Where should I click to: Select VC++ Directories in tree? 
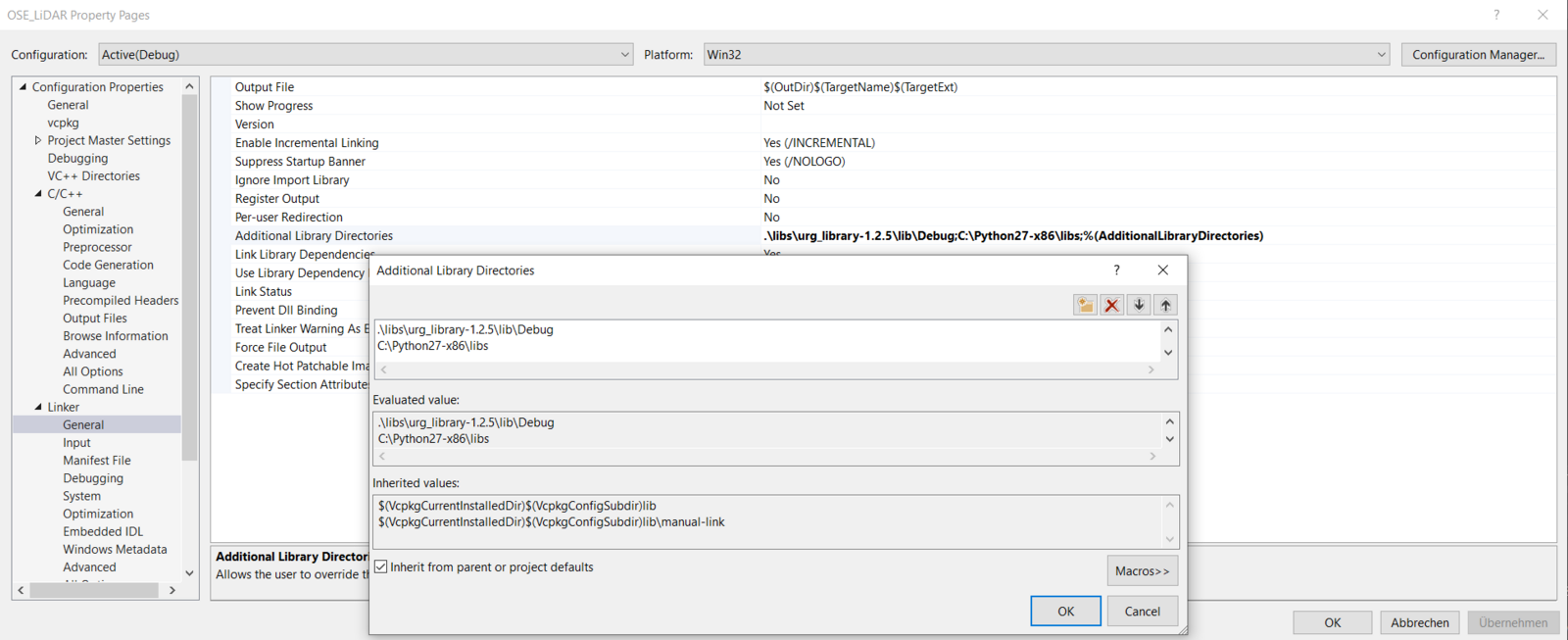[x=93, y=176]
